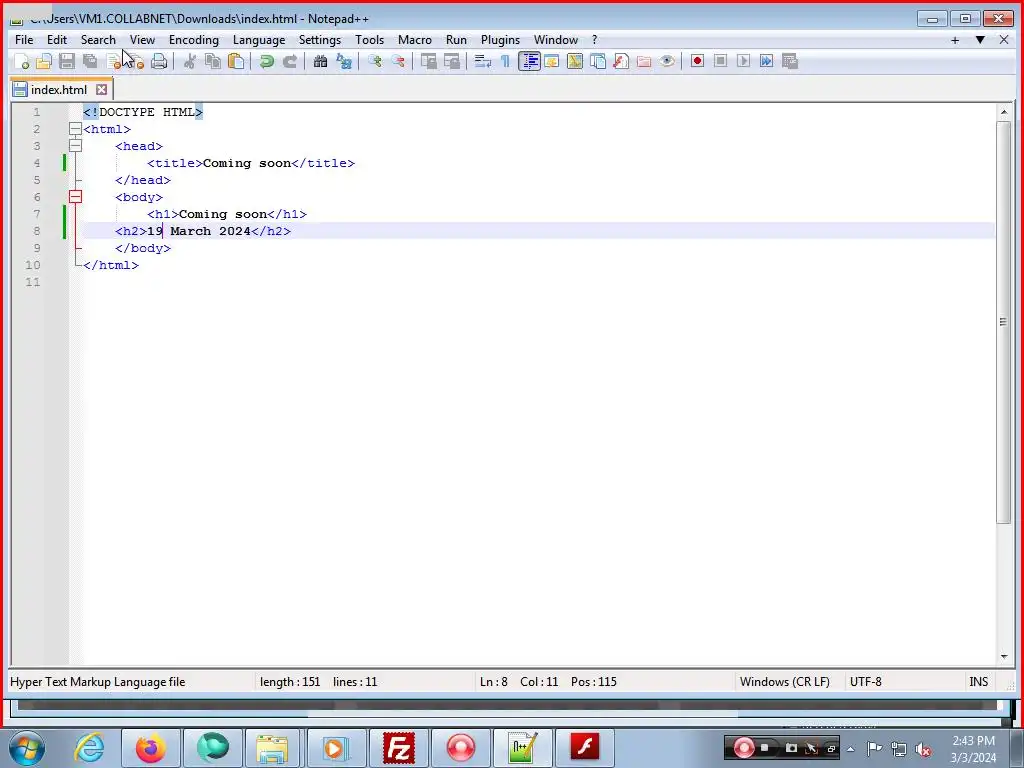Click the Playback macro icon
1024x768 pixels.
click(743, 61)
